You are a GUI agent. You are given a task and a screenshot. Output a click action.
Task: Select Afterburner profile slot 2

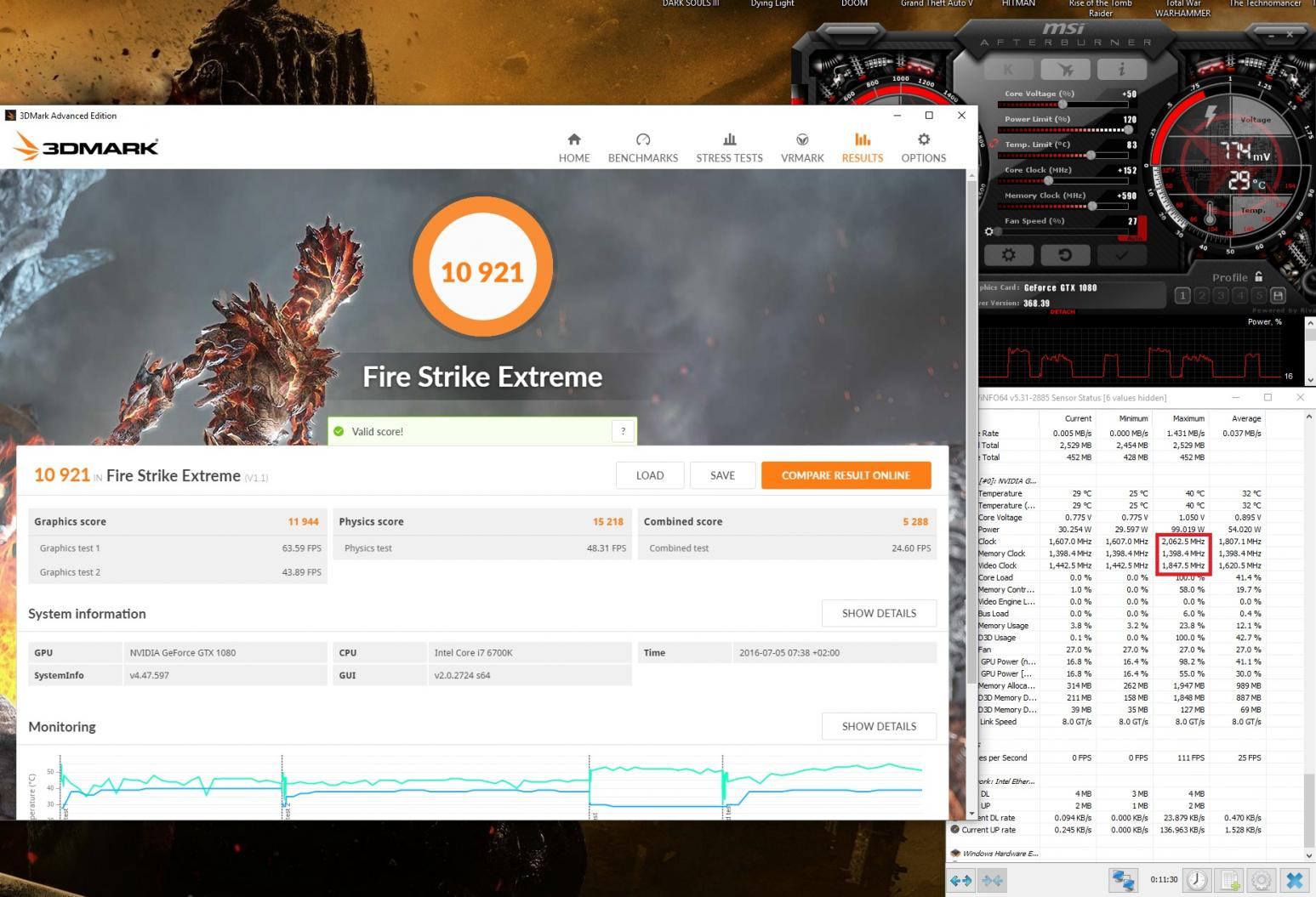[x=1201, y=296]
